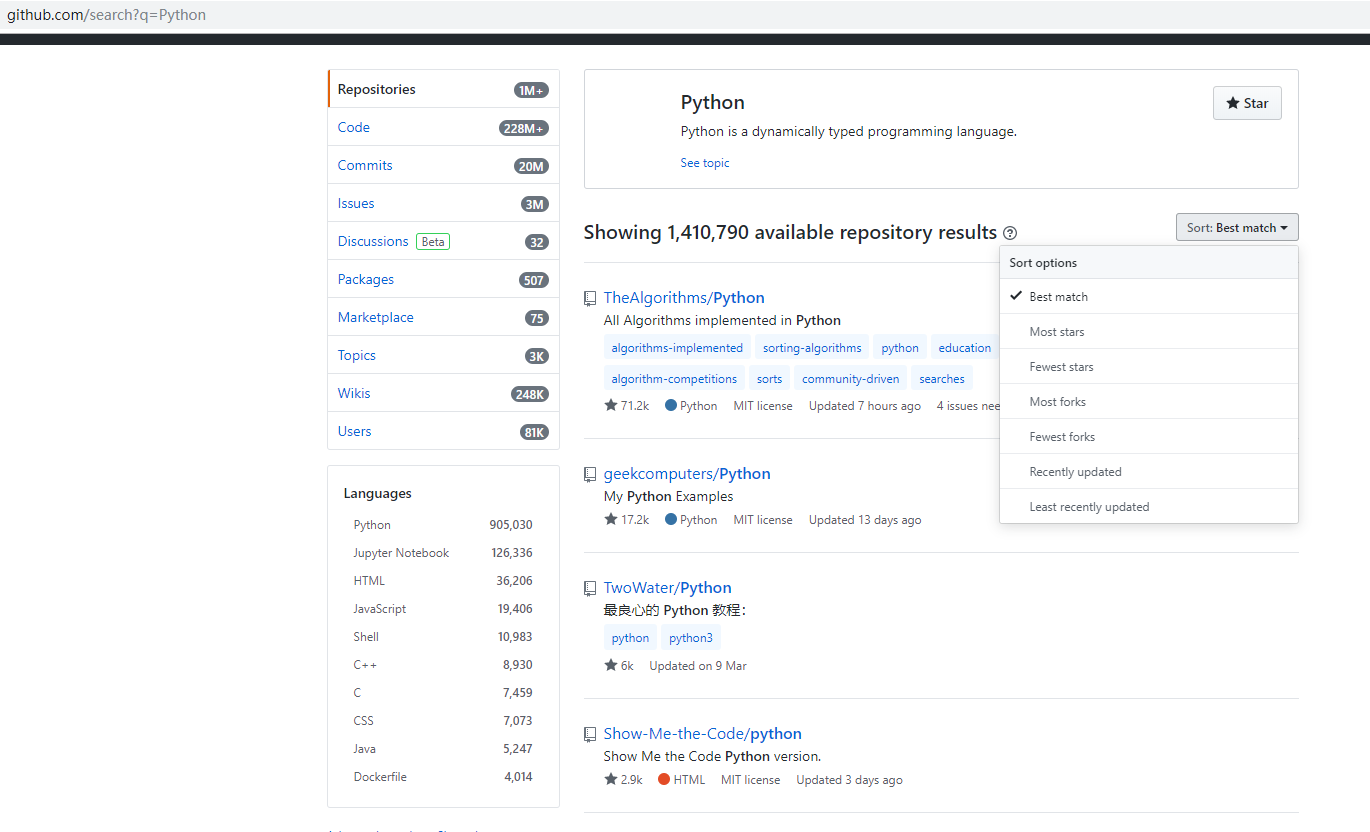Viewport: 1370px width, 832px height.
Task: Filter results by Jupyter Notebook language
Action: [x=443, y=553]
